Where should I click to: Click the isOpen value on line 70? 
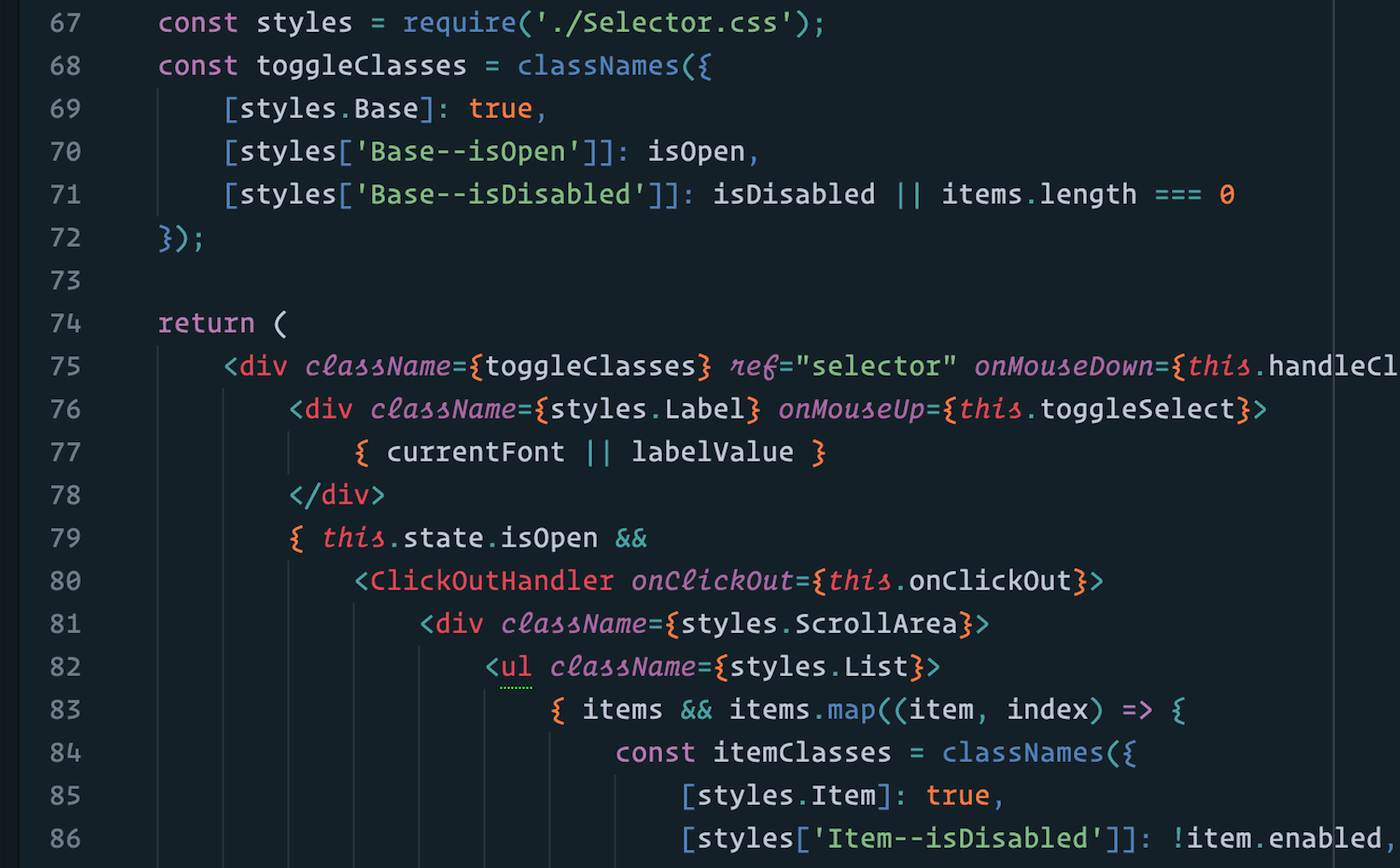[697, 152]
